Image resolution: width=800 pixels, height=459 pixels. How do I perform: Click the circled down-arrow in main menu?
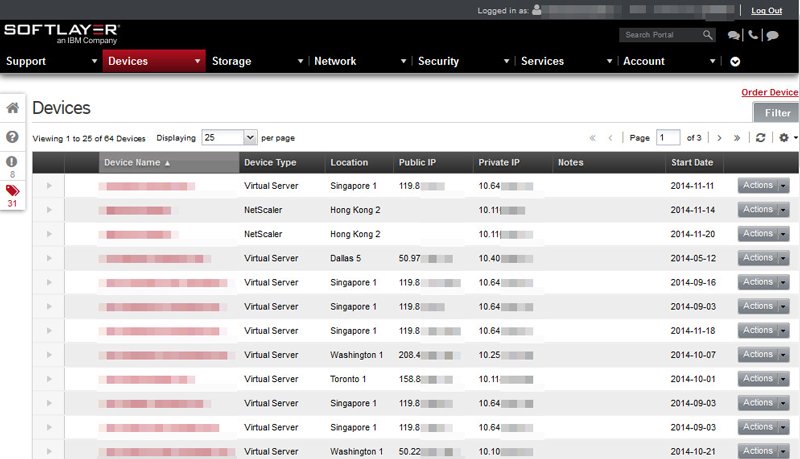click(735, 62)
